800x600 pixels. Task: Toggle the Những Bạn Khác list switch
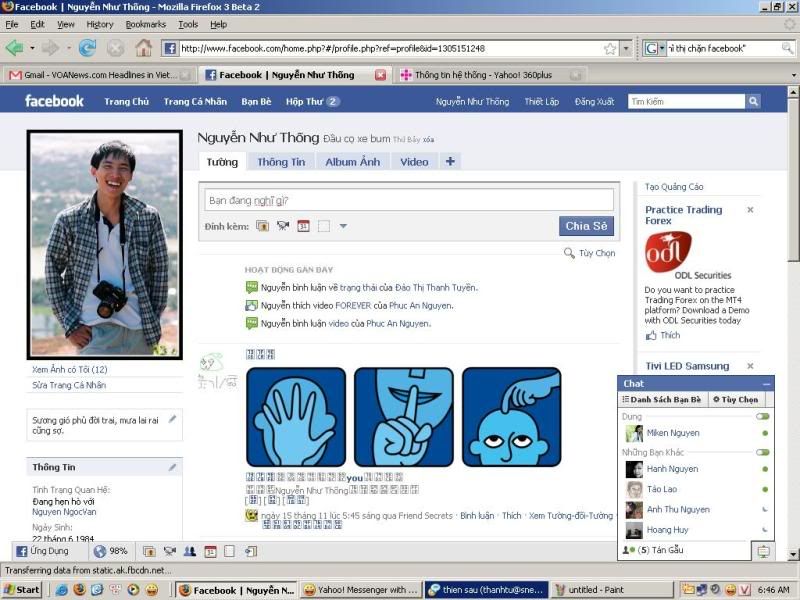click(x=763, y=452)
